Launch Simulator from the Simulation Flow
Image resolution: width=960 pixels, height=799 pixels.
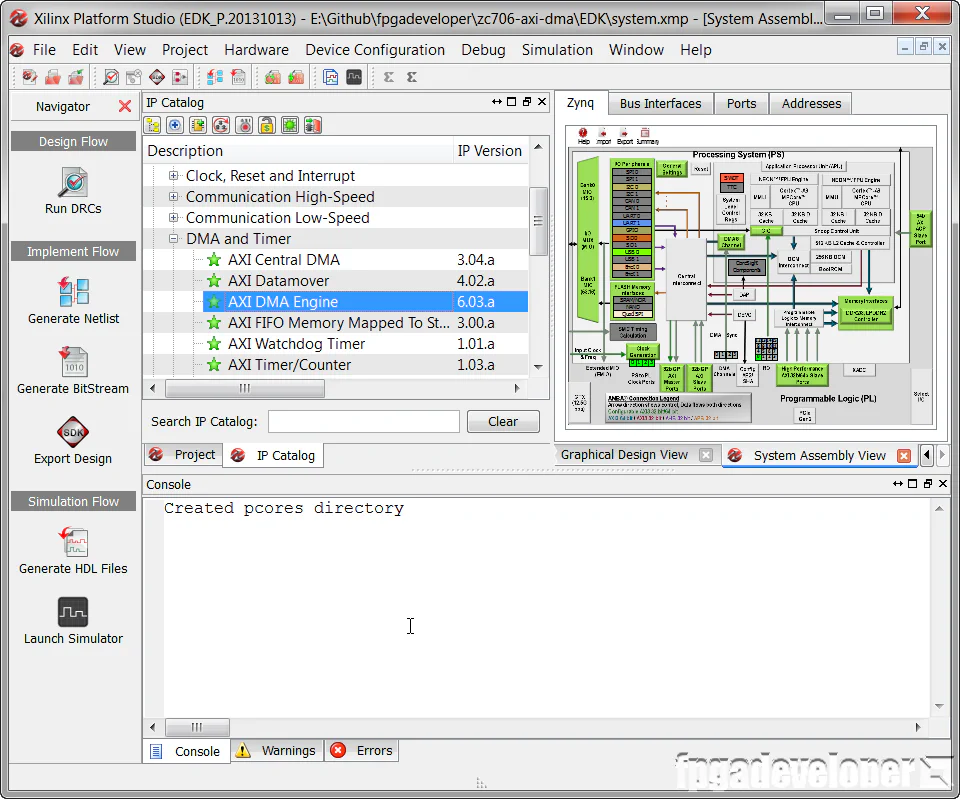(x=73, y=612)
